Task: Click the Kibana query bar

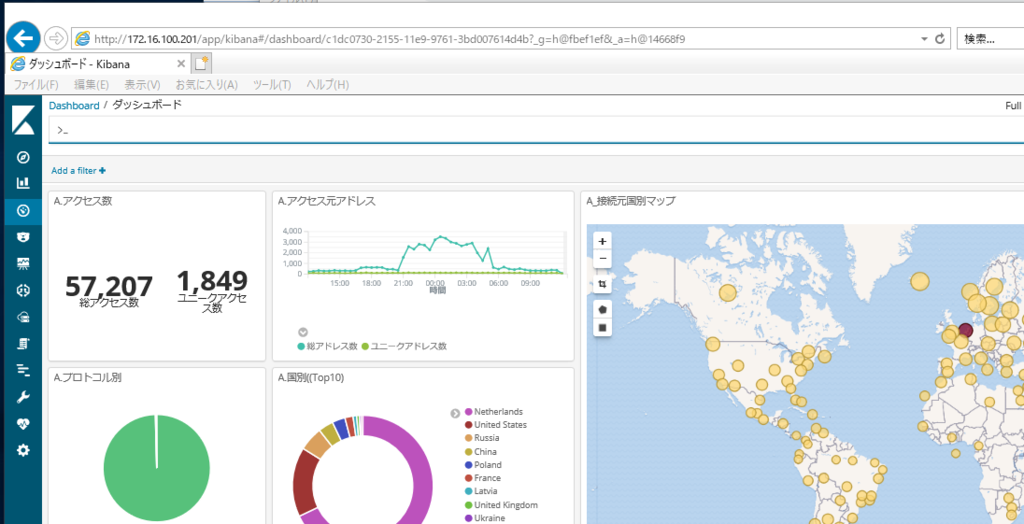Action: [536, 130]
